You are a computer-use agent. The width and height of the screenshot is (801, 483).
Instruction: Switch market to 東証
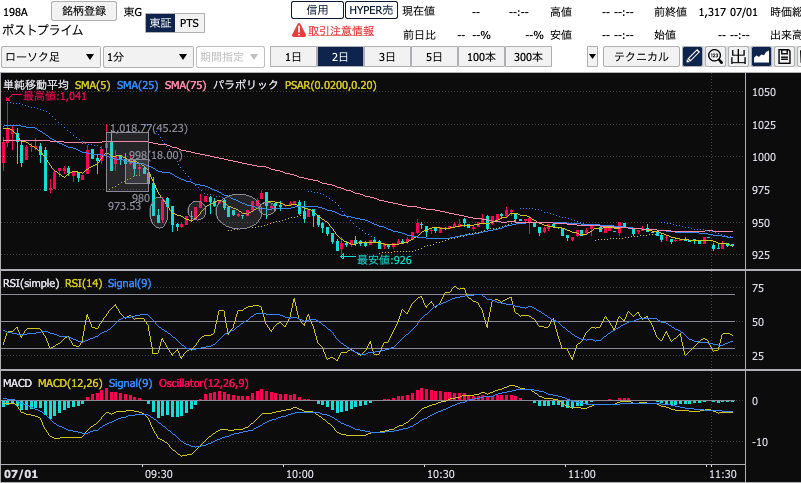click(160, 23)
